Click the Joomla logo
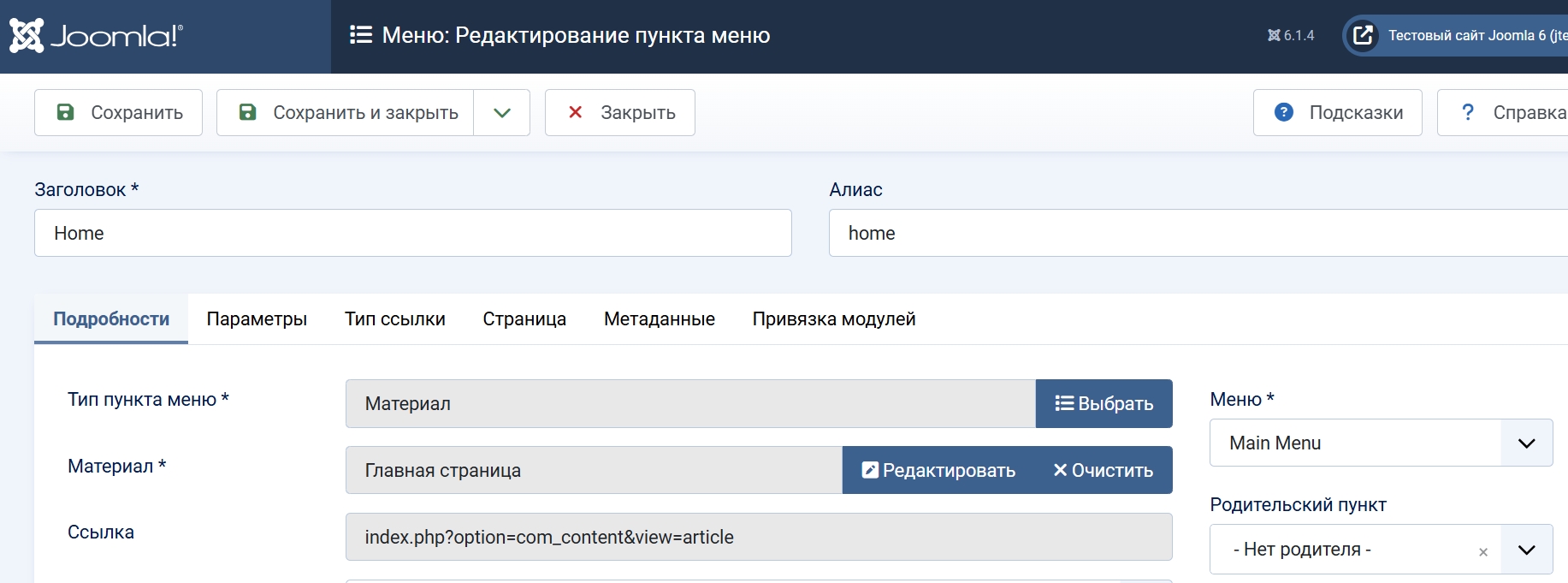1568x583 pixels. pyautogui.click(x=96, y=36)
